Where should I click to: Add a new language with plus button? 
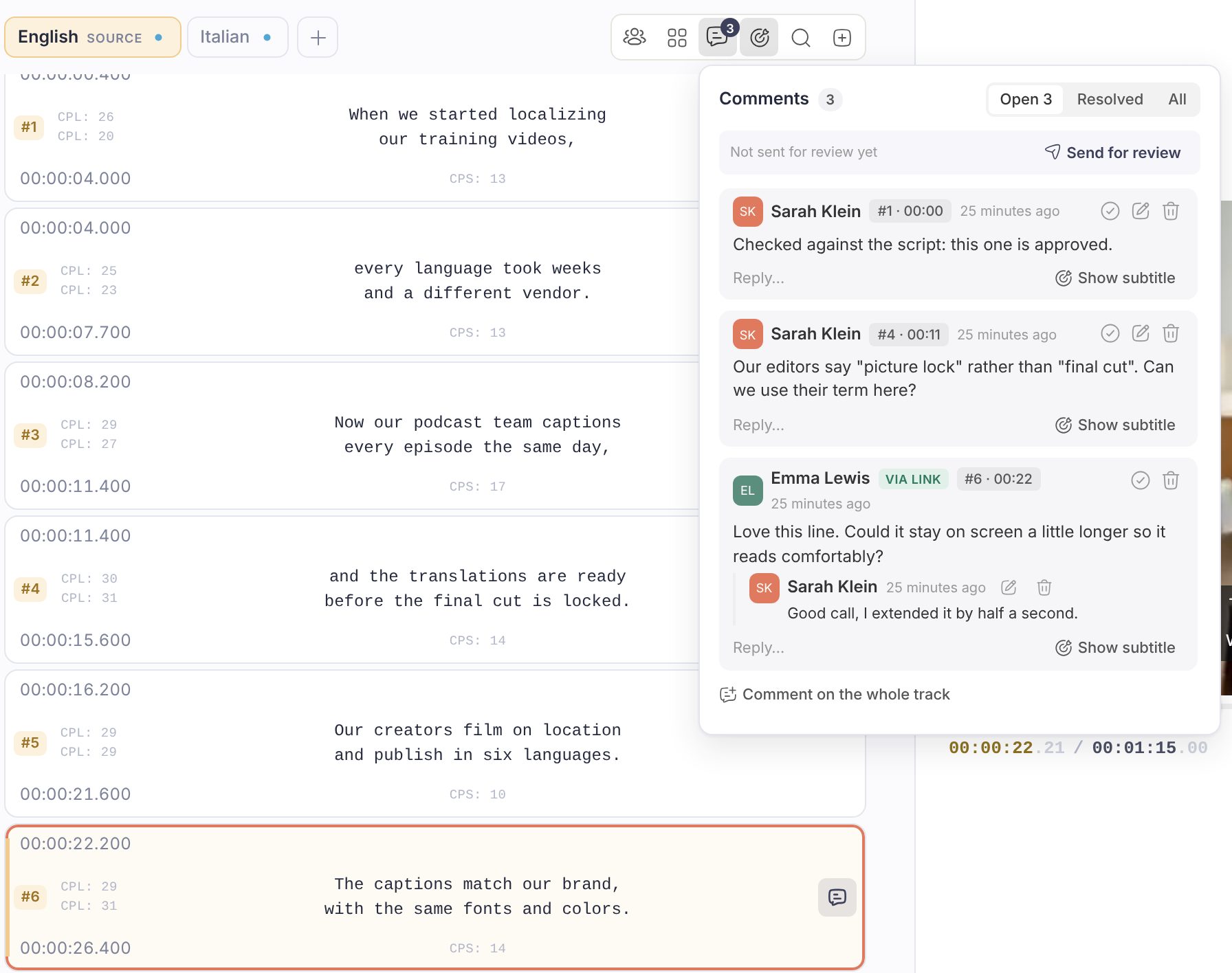click(x=318, y=37)
